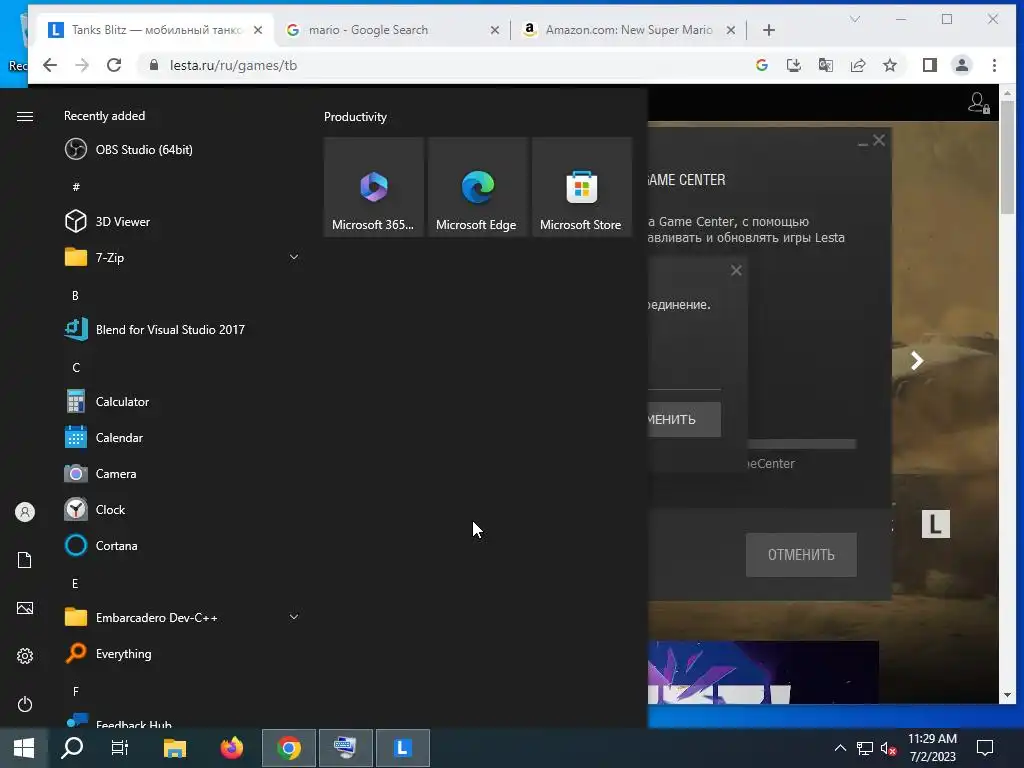Image resolution: width=1024 pixels, height=768 pixels.
Task: Reload the lesta.ru page
Action: pos(114,65)
